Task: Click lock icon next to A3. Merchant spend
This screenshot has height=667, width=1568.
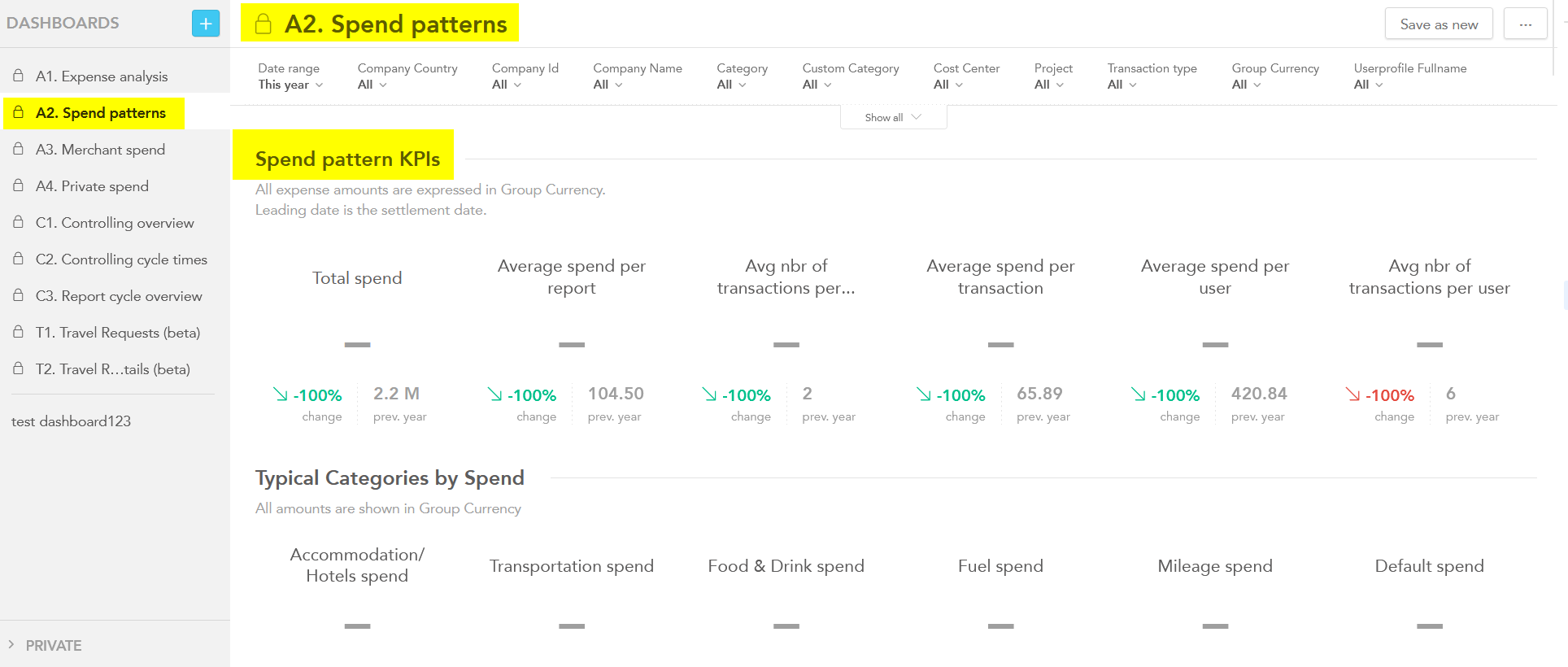Action: (x=18, y=149)
